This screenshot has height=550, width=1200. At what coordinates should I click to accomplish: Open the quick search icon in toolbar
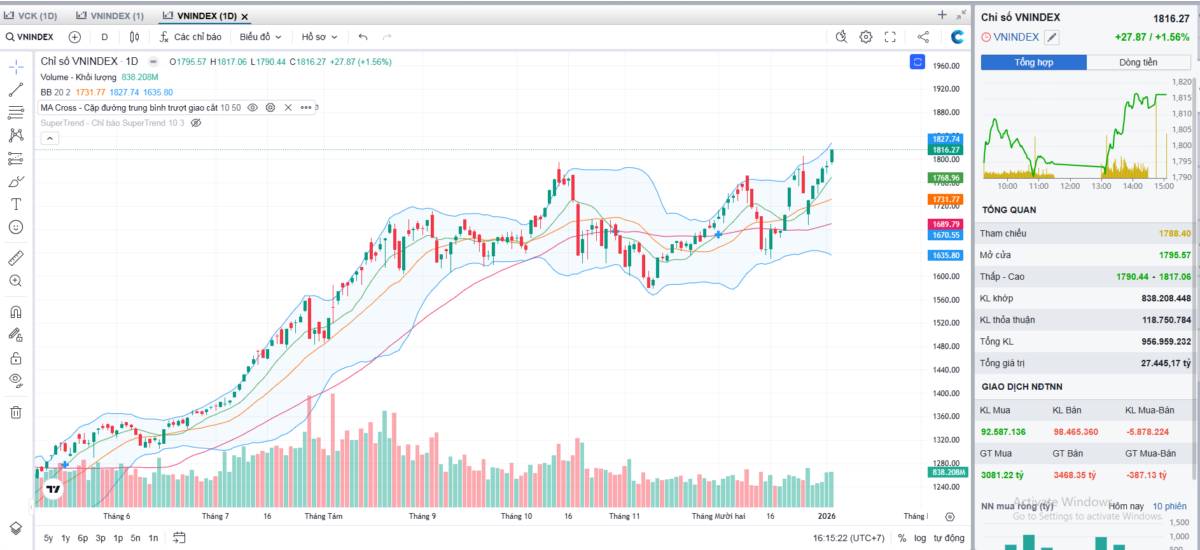[x=842, y=37]
